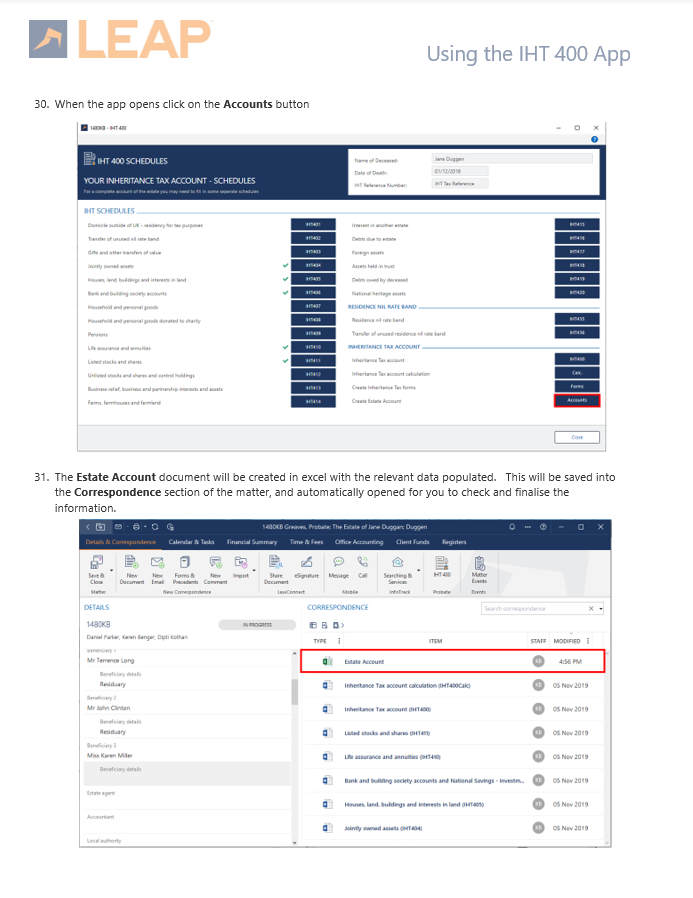Open the Financial Summary tab
Image resolution: width=693 pixels, height=898 pixels.
pyautogui.click(x=251, y=542)
